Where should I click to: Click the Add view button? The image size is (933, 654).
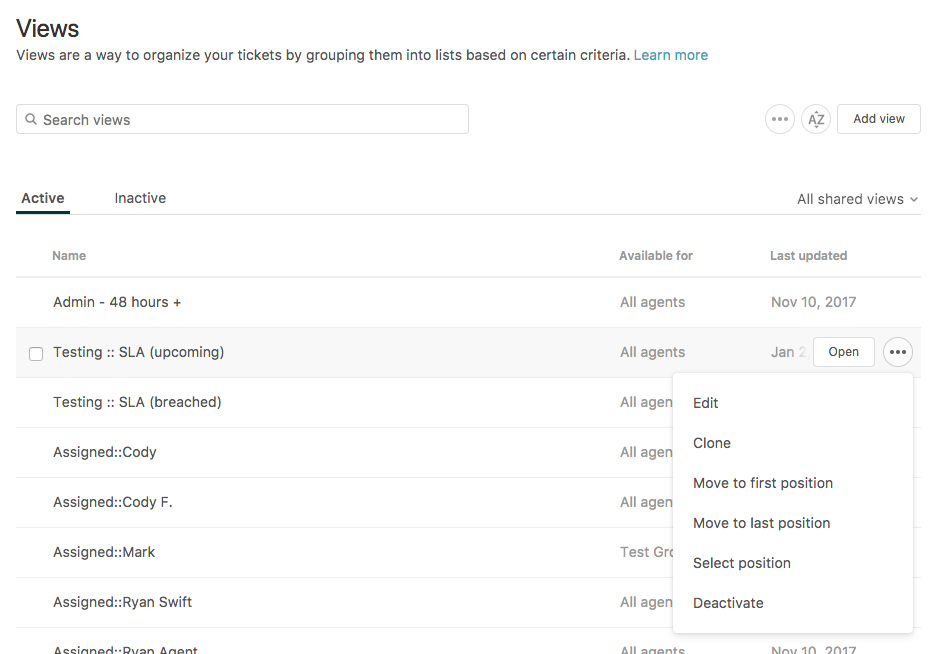(879, 119)
